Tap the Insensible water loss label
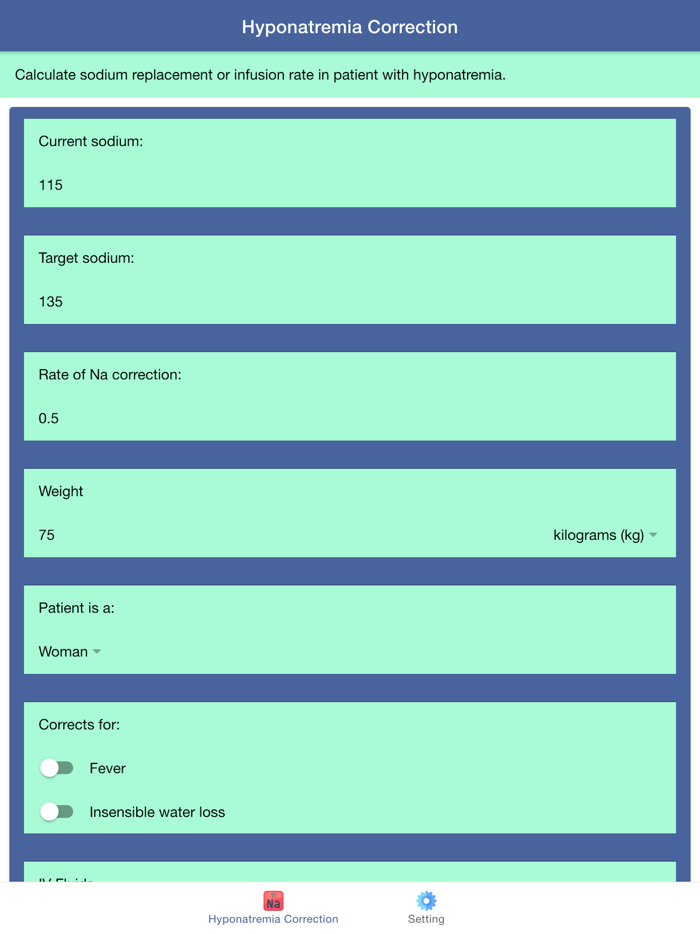The height and width of the screenshot is (934, 700). coord(157,812)
